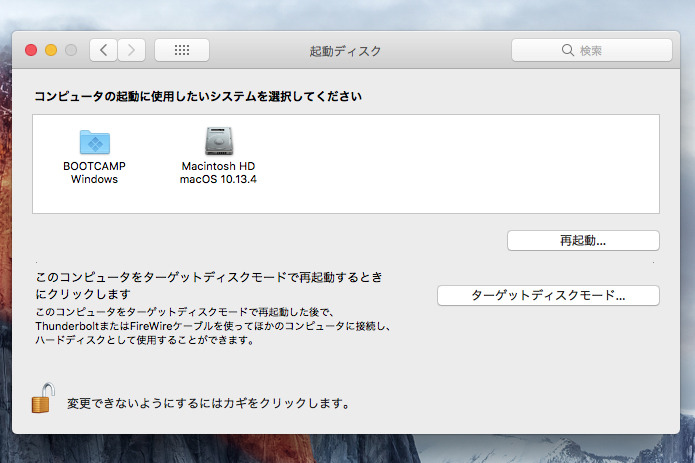Click the "Windows" label under BOOTCAMP

[94, 179]
